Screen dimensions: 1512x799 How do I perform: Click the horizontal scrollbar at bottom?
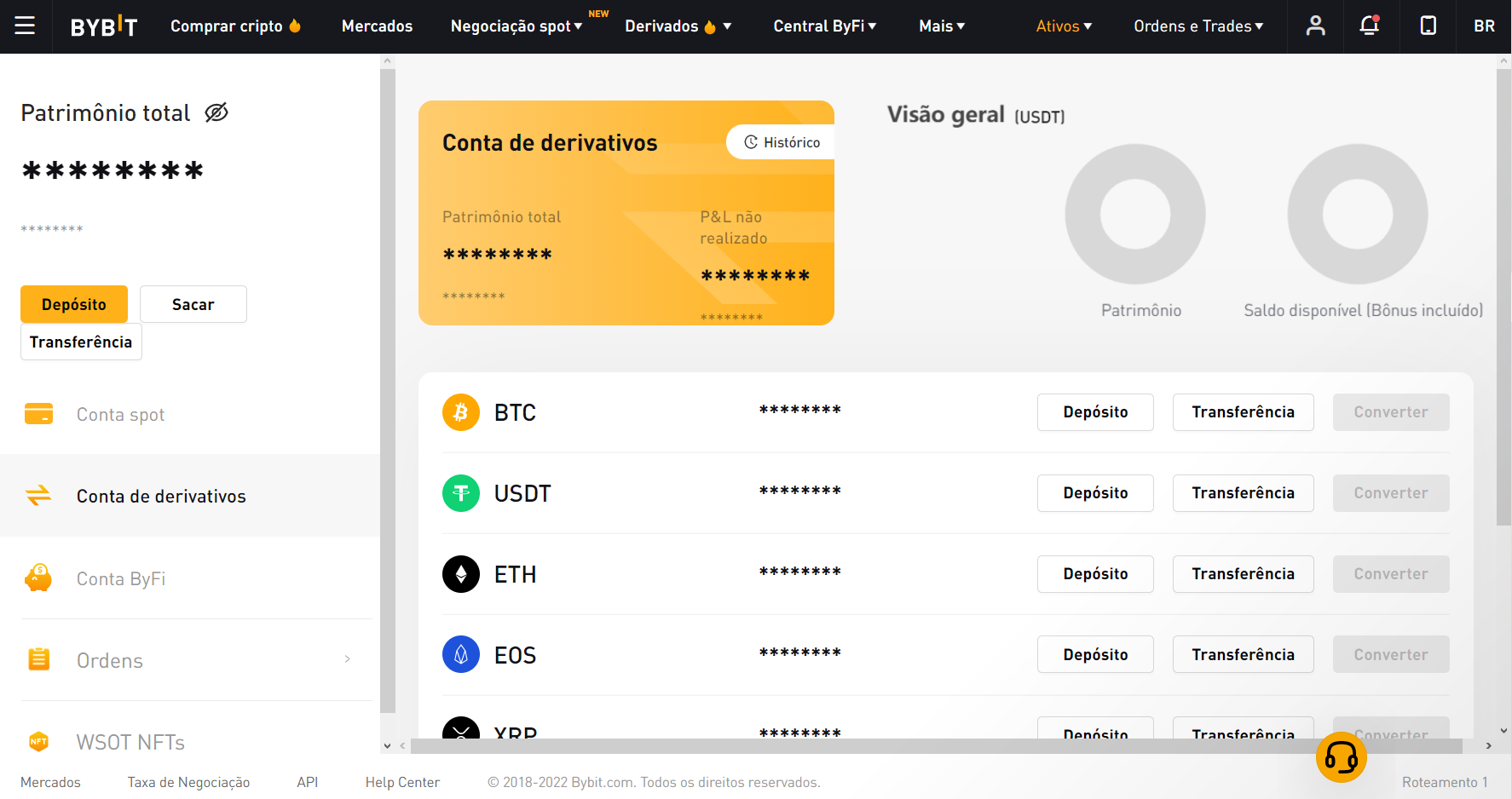937,746
